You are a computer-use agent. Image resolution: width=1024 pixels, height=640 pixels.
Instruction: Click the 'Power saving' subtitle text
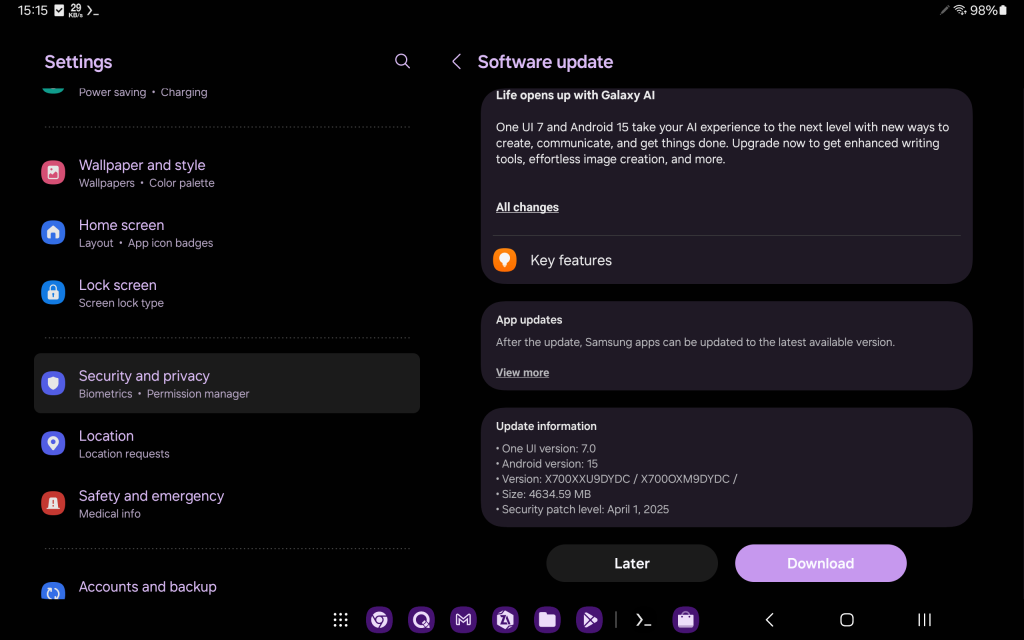click(112, 92)
